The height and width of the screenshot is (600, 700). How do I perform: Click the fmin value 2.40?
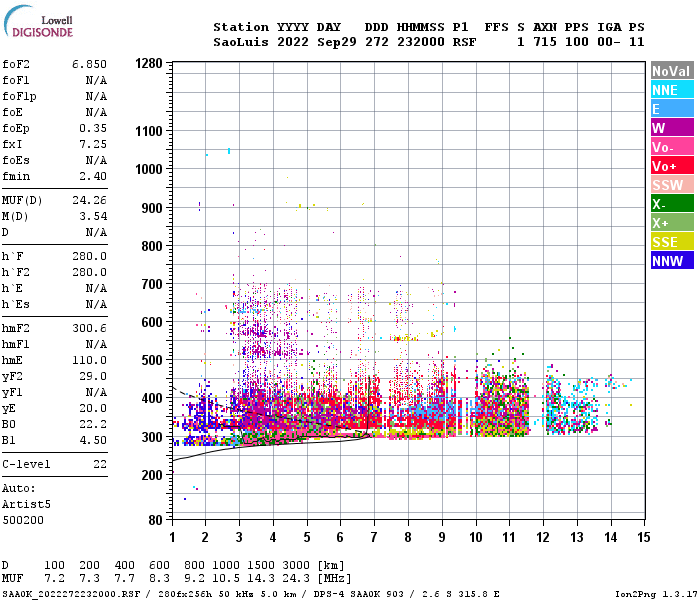click(93, 176)
